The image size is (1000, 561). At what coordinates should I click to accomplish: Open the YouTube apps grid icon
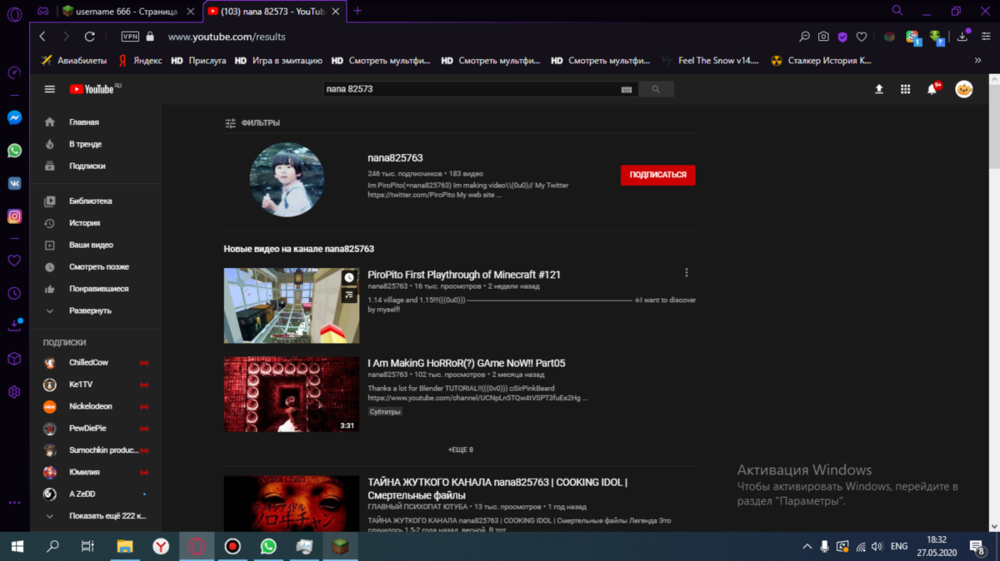tap(905, 89)
